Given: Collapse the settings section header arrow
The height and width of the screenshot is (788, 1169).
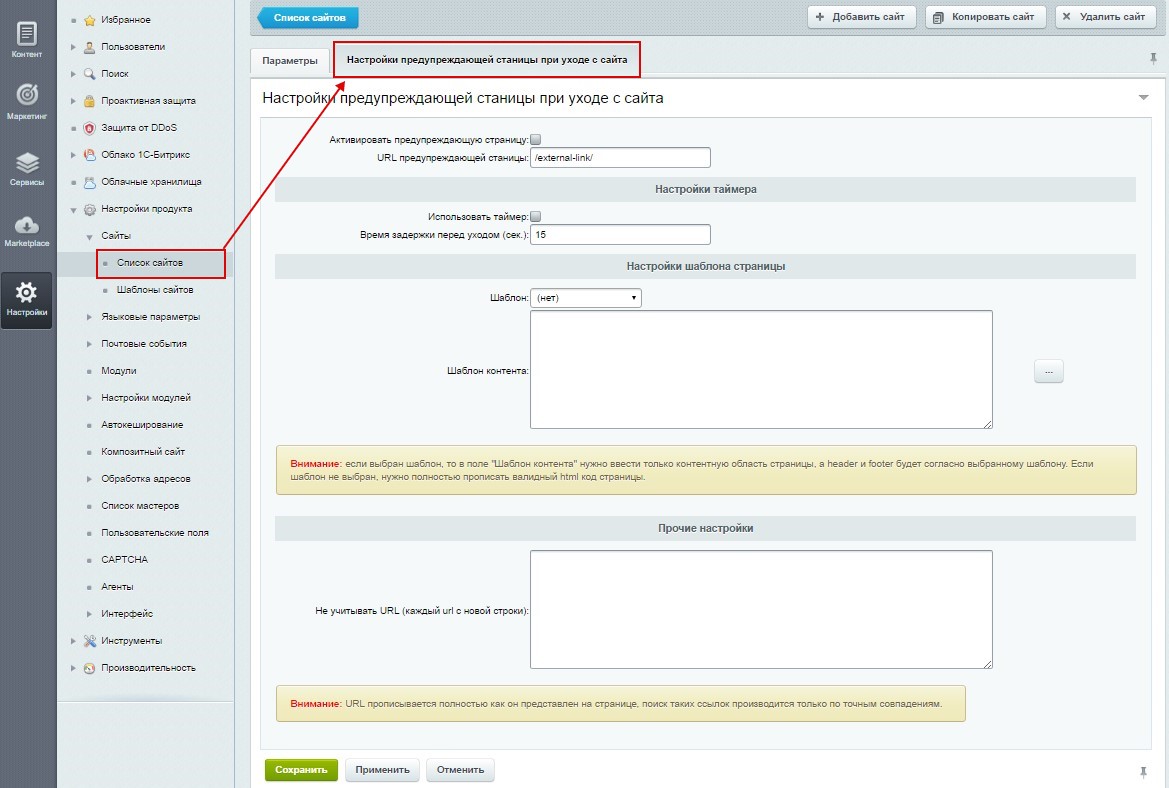Looking at the screenshot, I should pyautogui.click(x=1143, y=98).
